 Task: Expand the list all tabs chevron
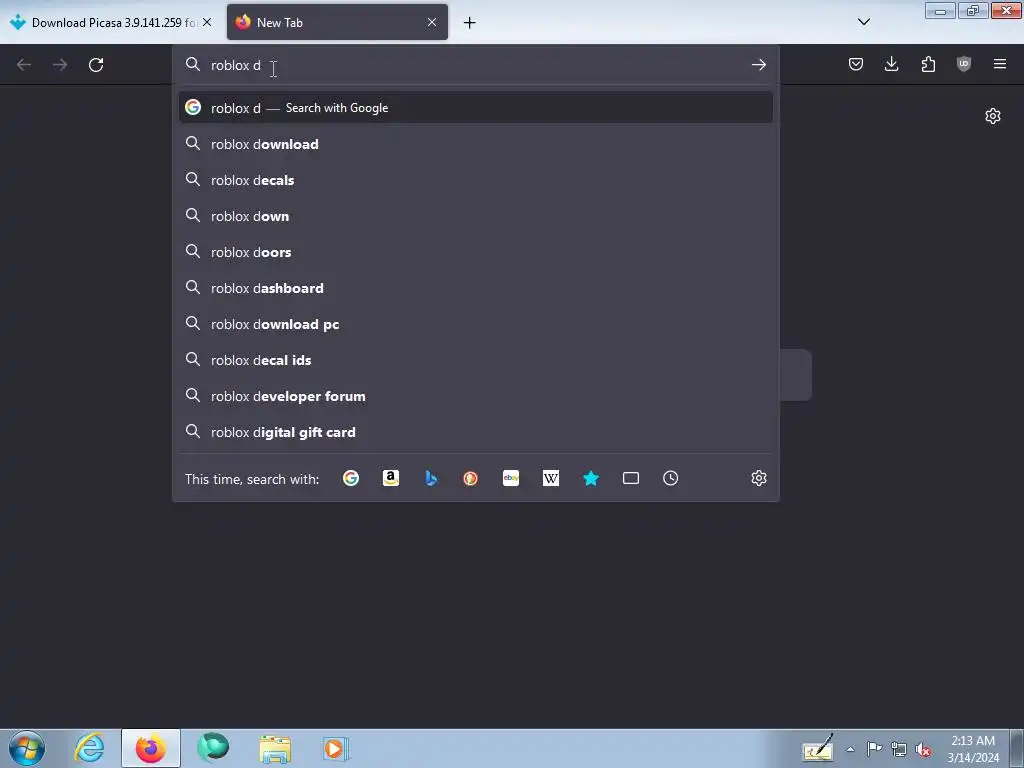tap(863, 22)
